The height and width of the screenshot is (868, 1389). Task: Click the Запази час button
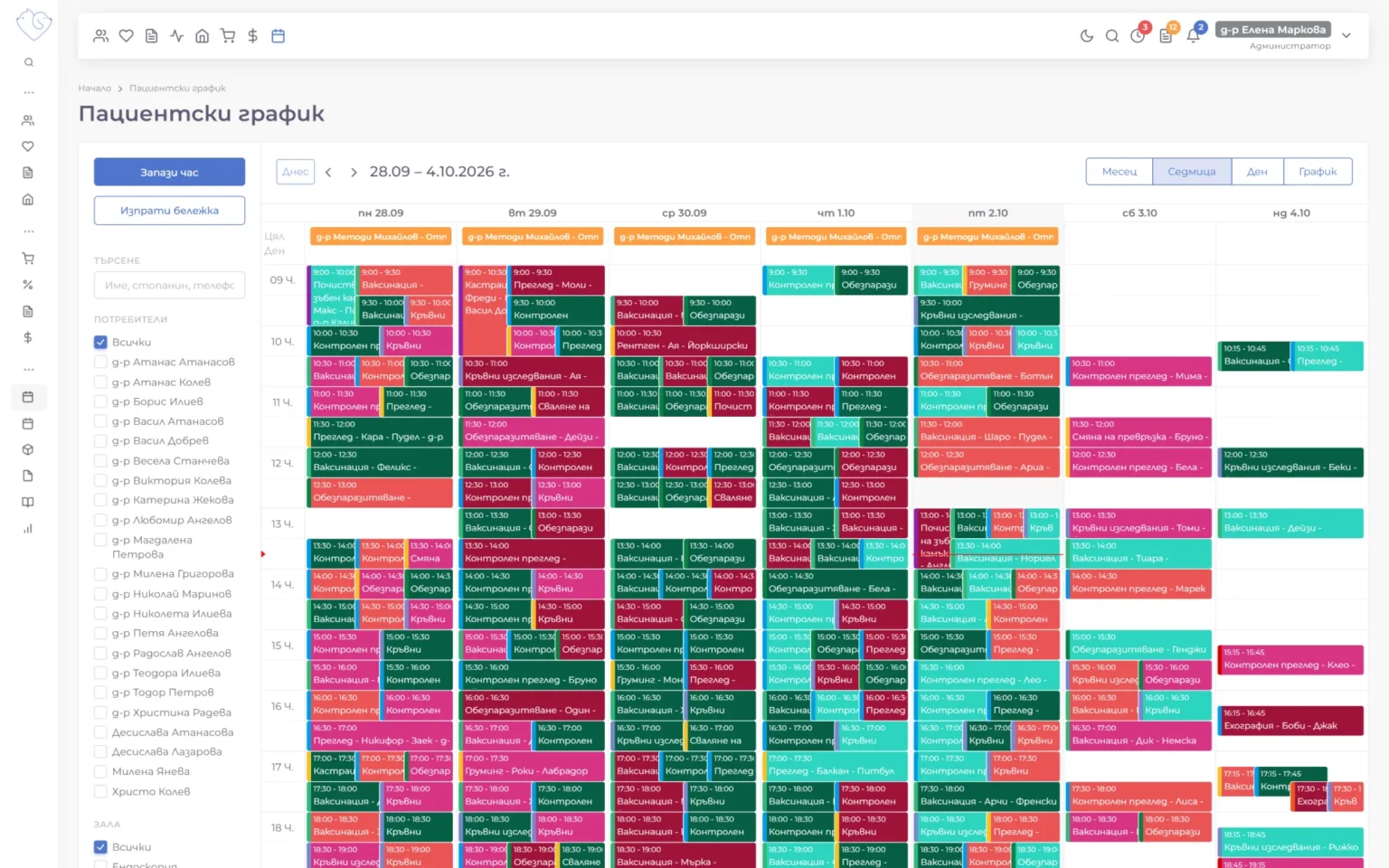click(169, 172)
